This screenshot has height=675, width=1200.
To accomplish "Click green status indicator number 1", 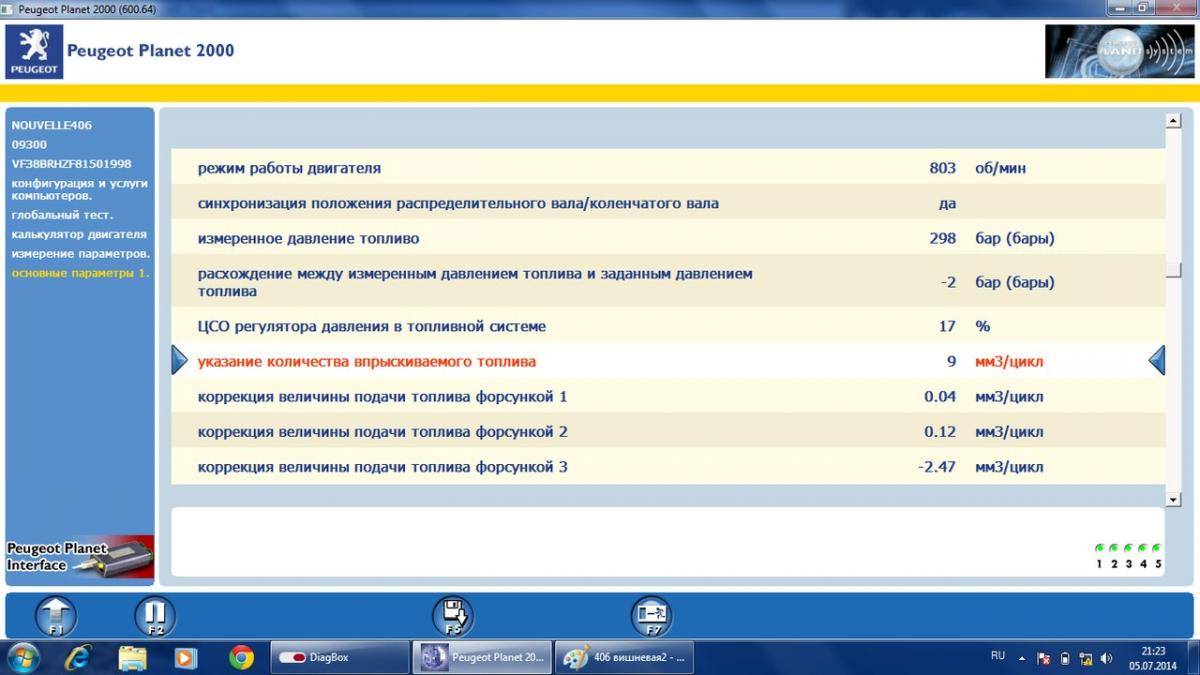I will pos(1099,548).
